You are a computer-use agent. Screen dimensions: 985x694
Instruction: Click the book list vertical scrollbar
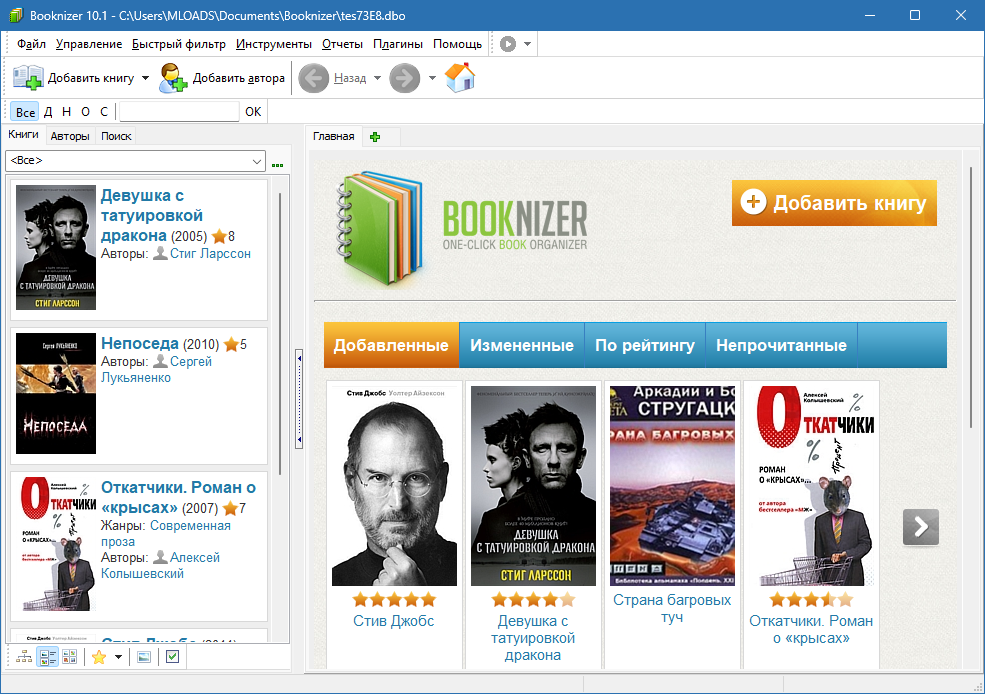coord(280,333)
